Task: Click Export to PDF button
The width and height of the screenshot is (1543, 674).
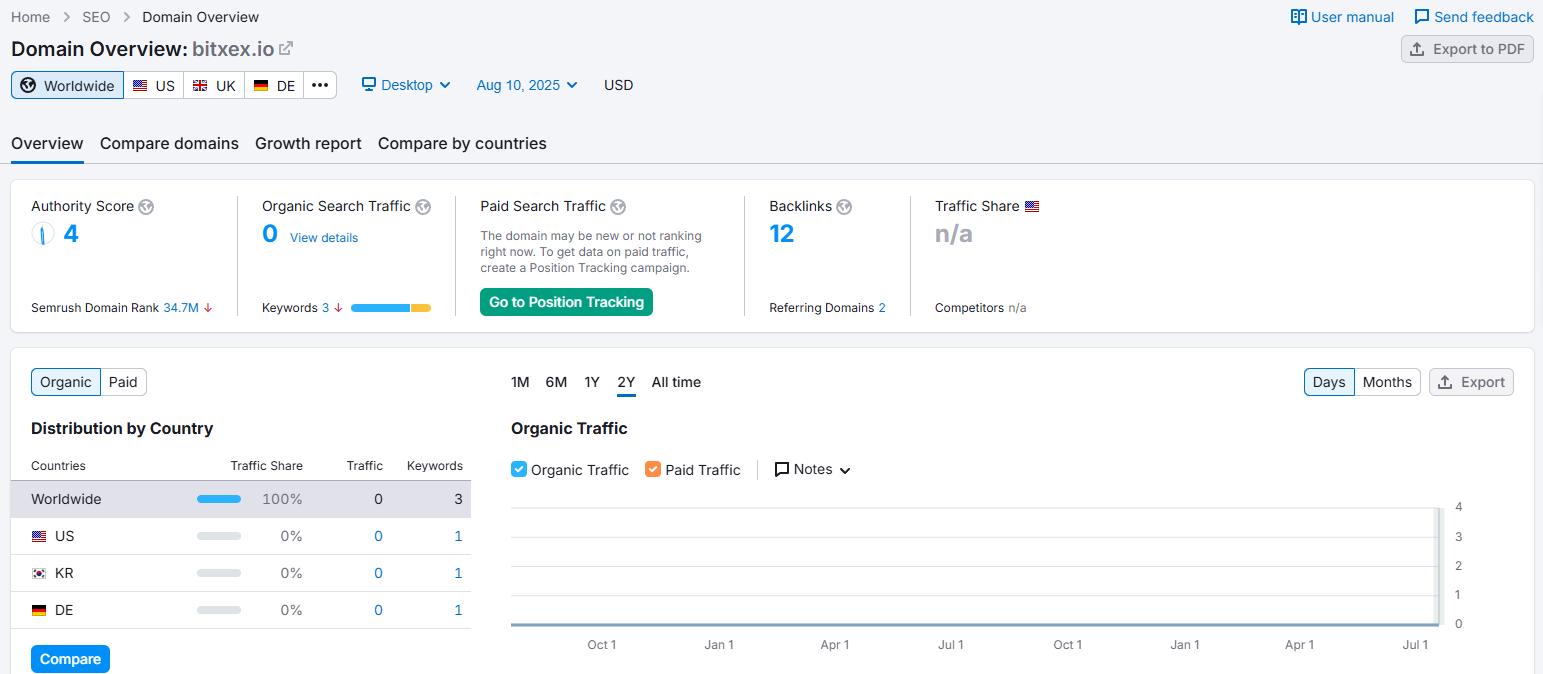Action: [x=1467, y=49]
